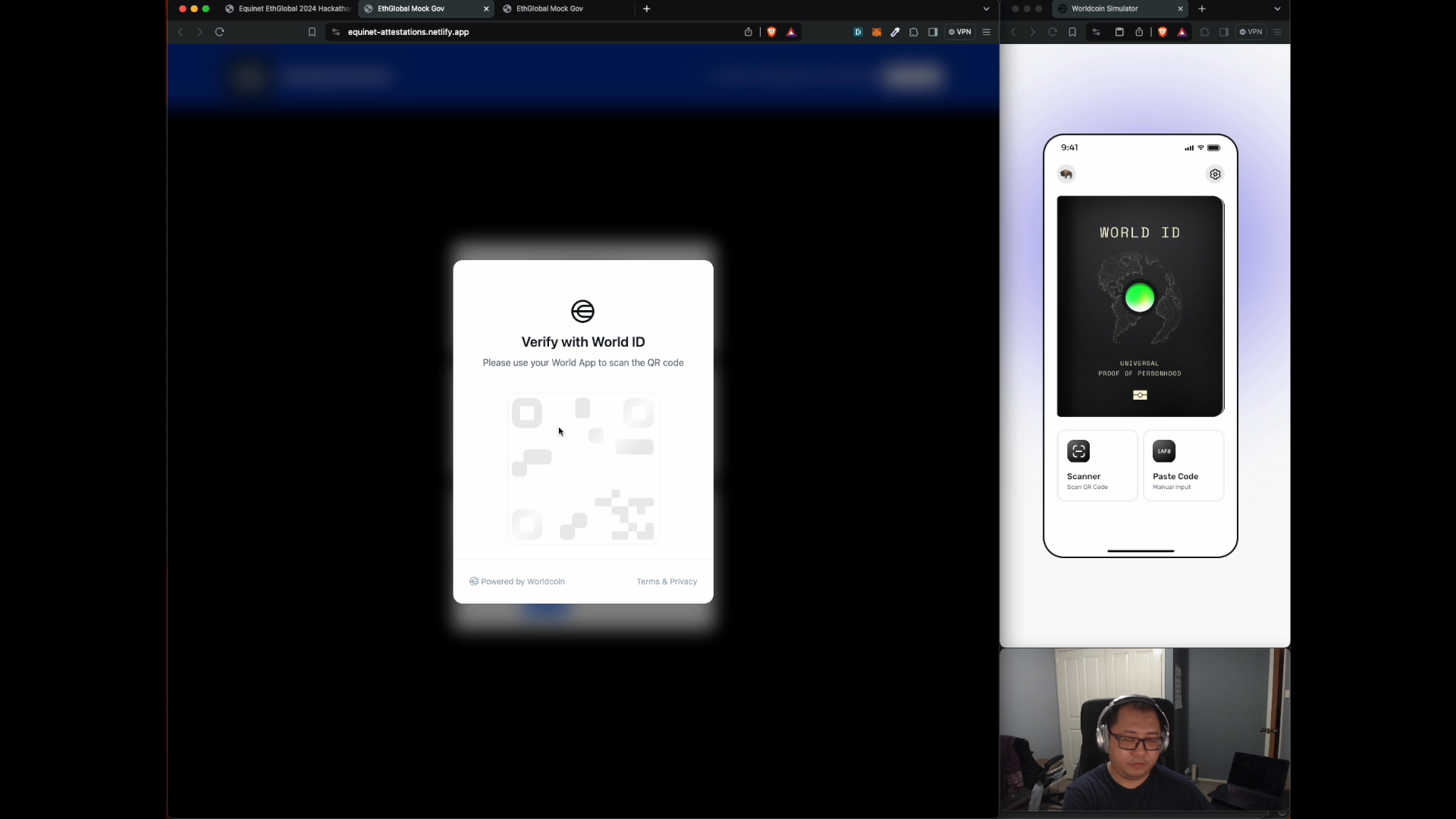Expand the tab list in the left browser
1456x819 pixels.
coord(987,9)
